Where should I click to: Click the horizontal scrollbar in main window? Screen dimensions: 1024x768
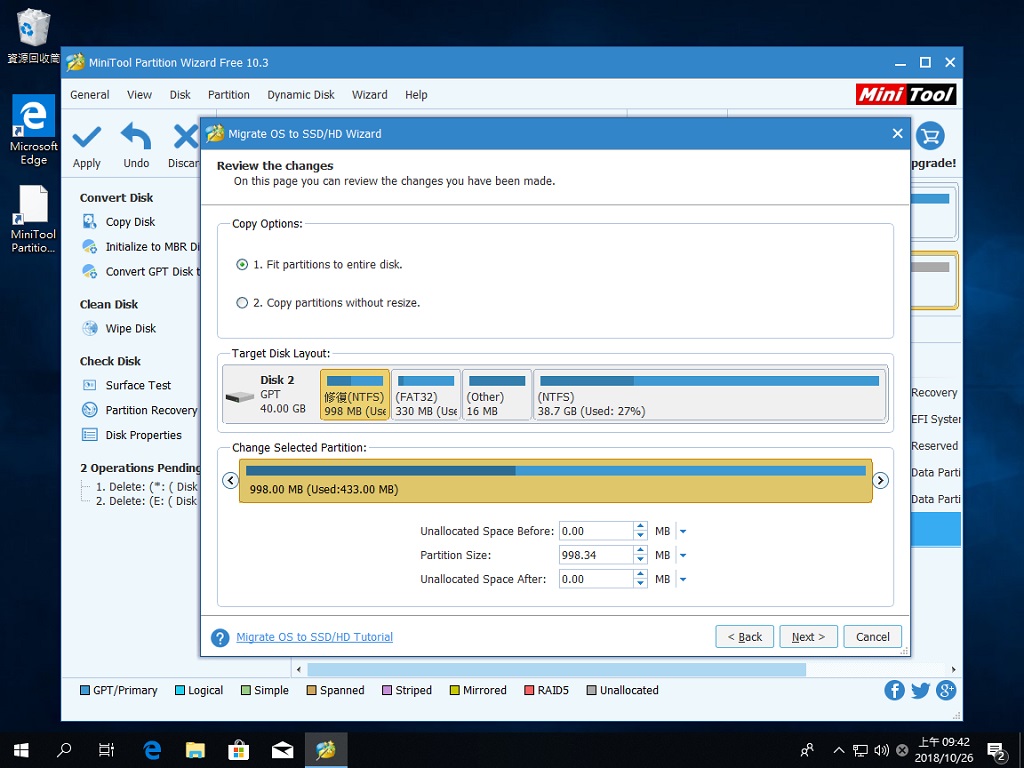tap(556, 669)
